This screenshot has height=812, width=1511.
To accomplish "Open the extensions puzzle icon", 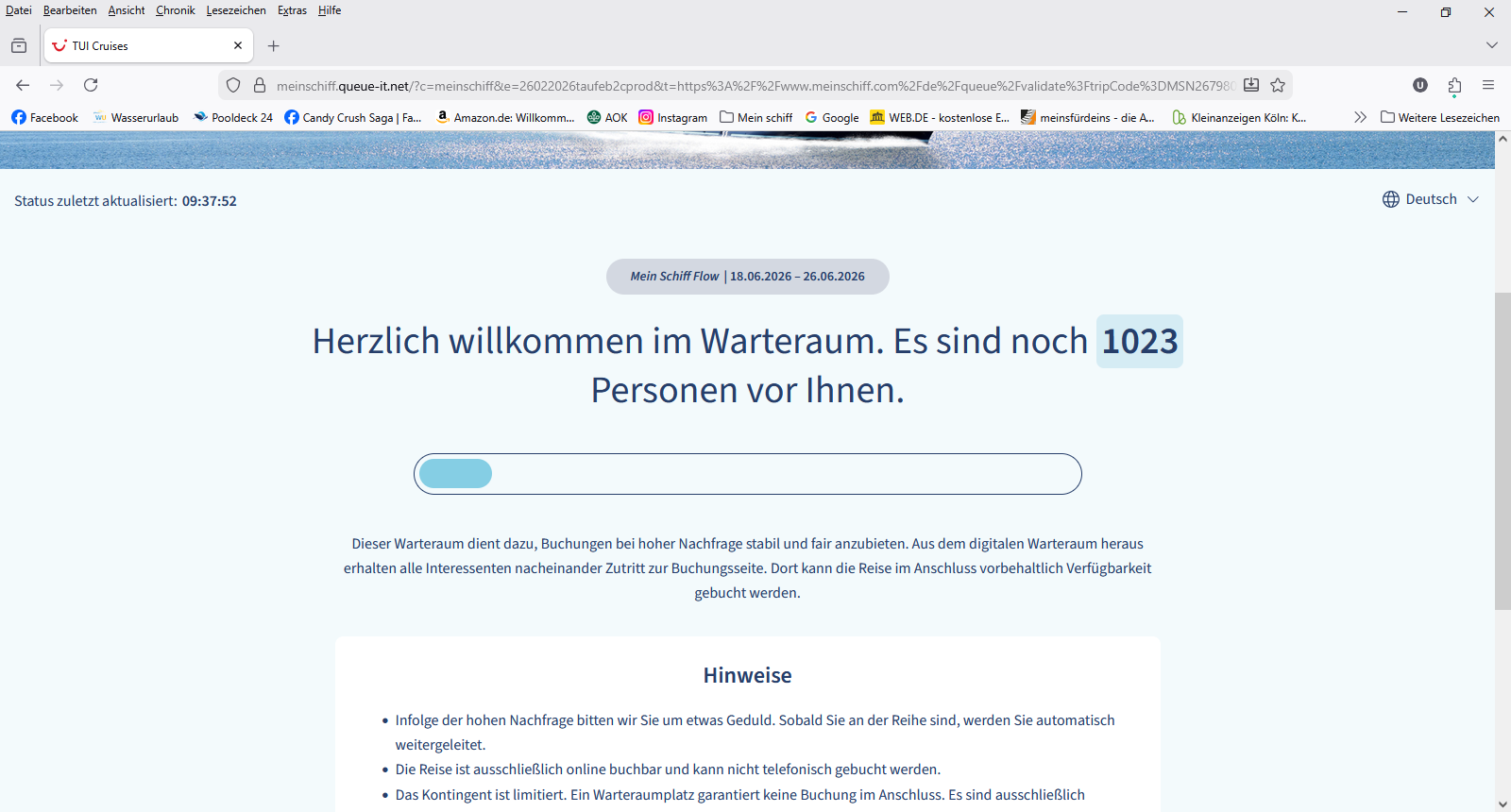I will [1454, 85].
